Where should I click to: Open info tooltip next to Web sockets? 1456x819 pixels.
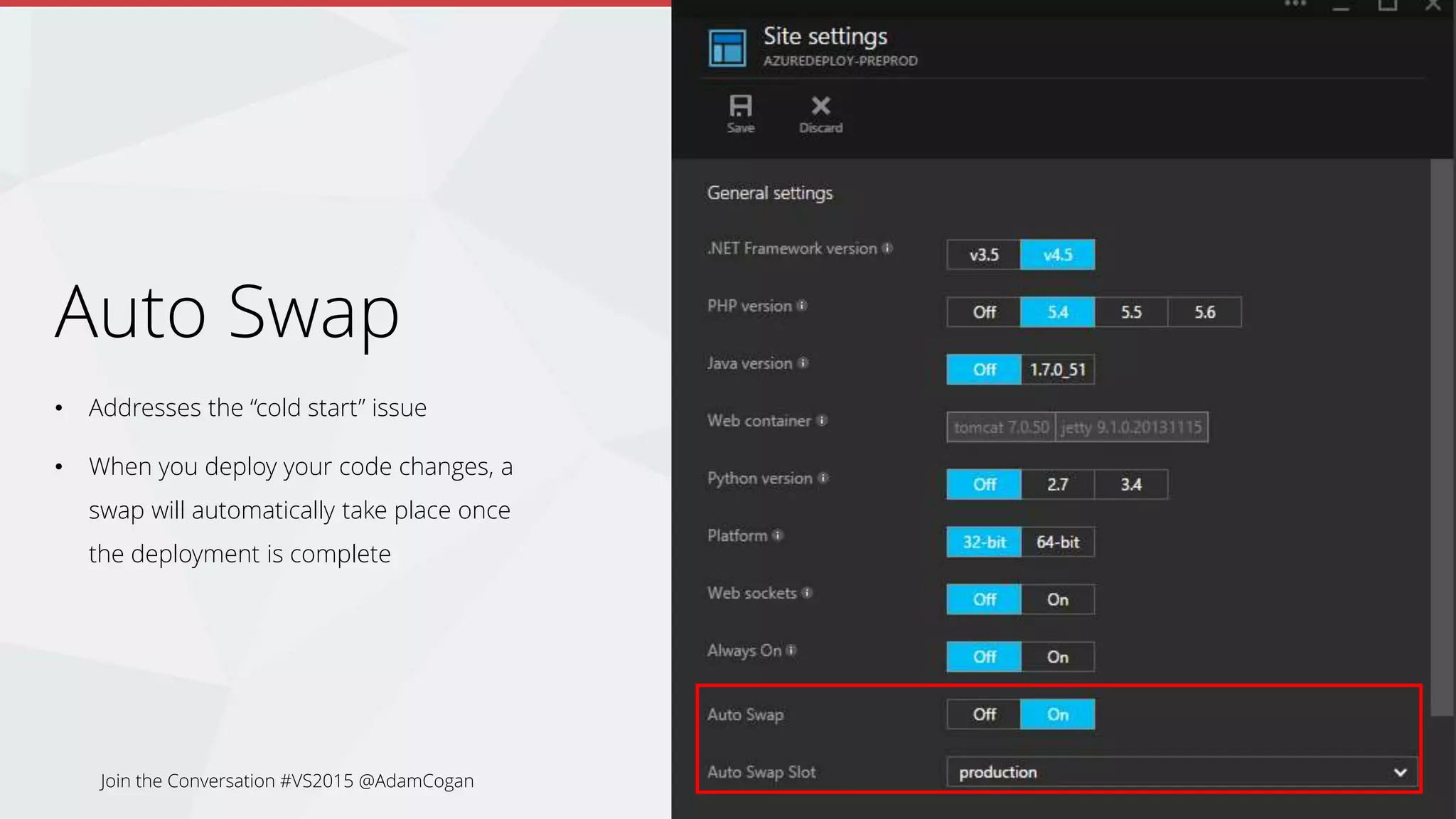click(807, 593)
